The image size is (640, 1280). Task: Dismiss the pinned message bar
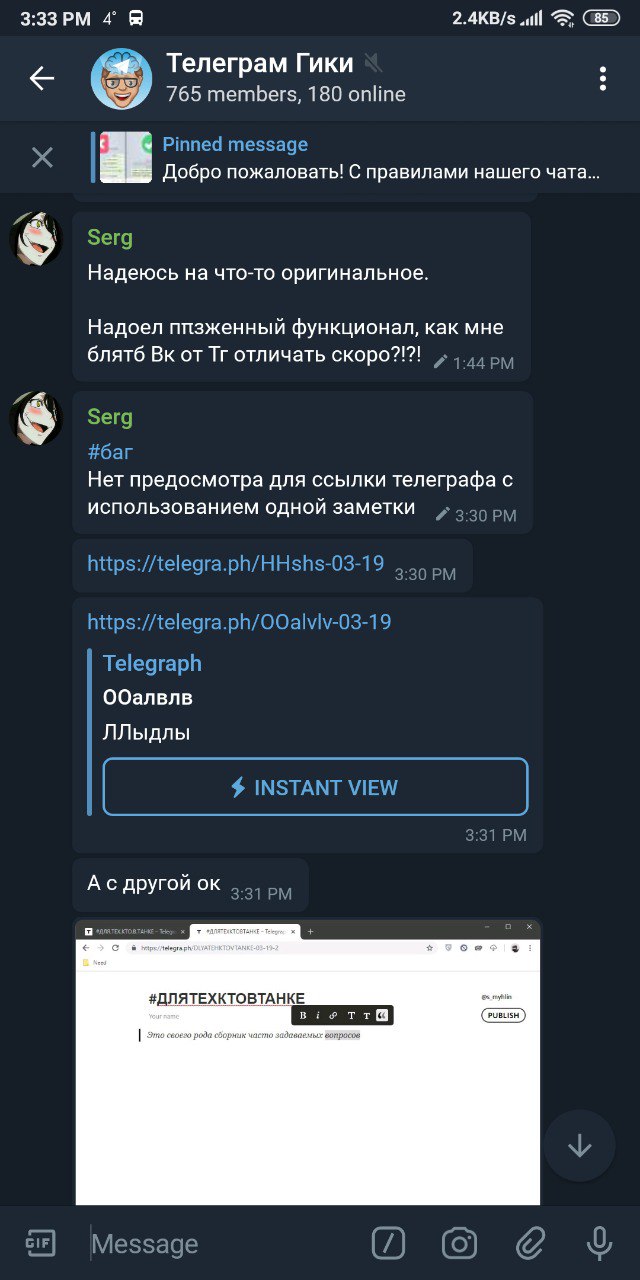(42, 157)
